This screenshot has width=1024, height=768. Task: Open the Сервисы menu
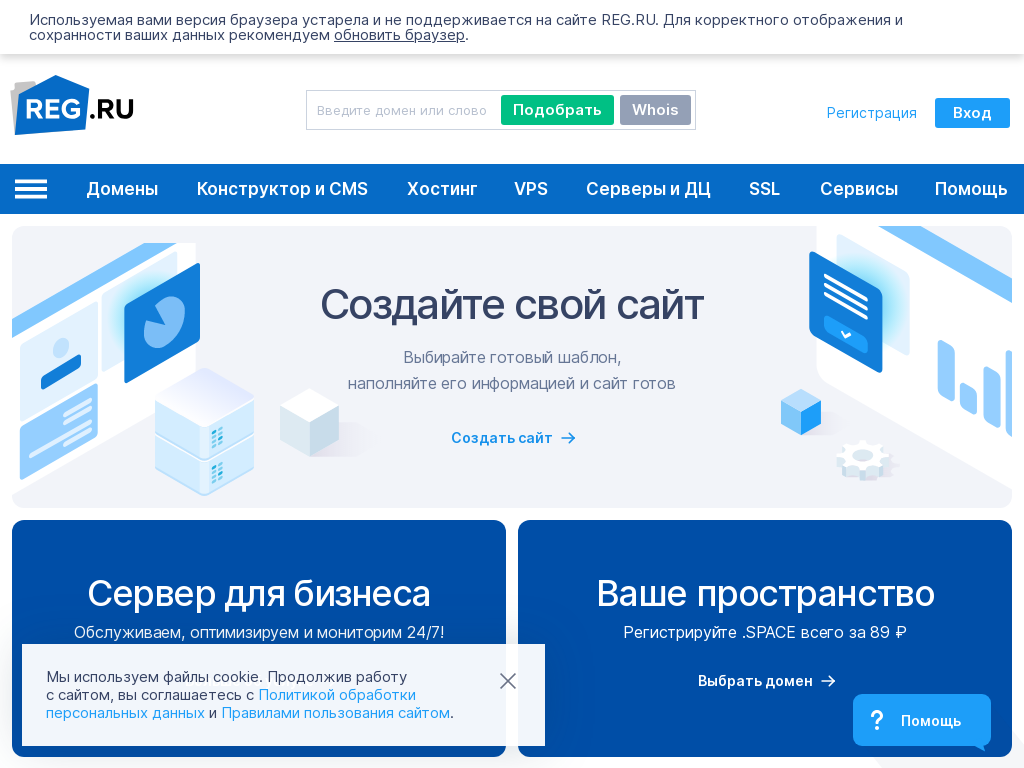(x=859, y=189)
